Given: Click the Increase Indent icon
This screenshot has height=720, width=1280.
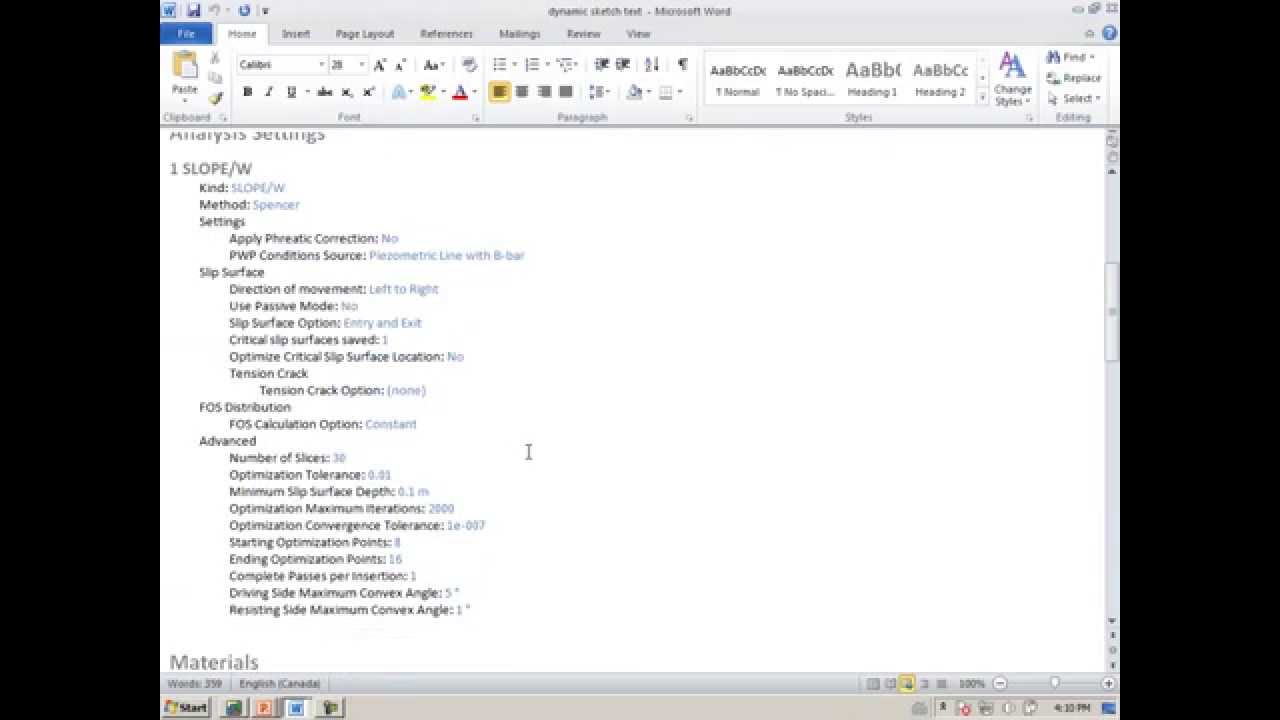Looking at the screenshot, I should 623,65.
